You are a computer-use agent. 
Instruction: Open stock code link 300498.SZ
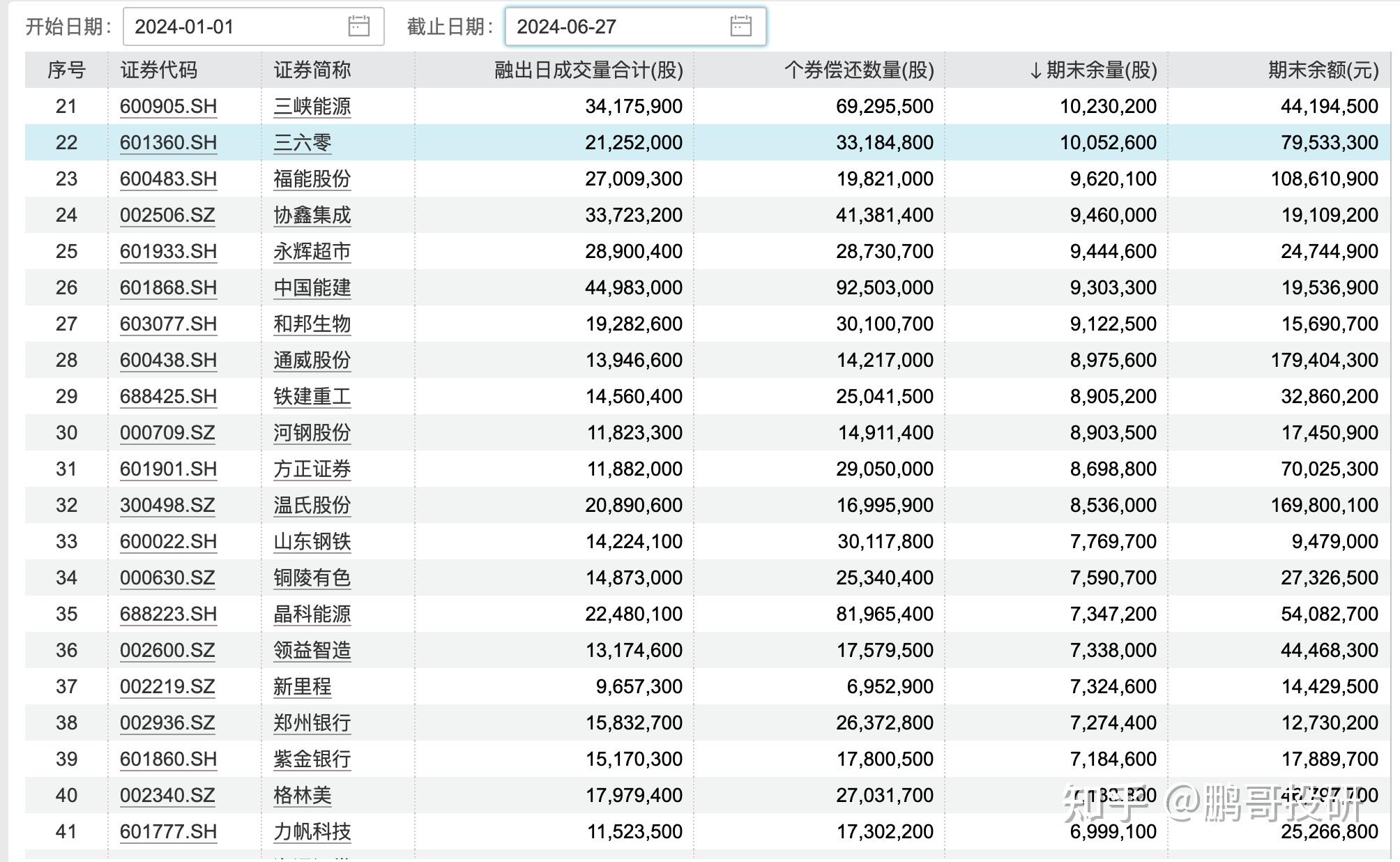167,505
